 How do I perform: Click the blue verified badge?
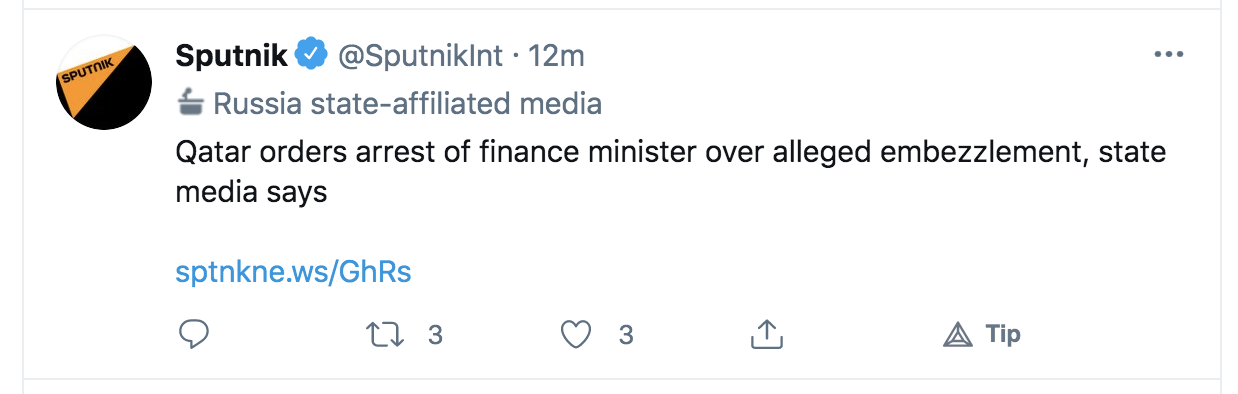click(x=314, y=56)
